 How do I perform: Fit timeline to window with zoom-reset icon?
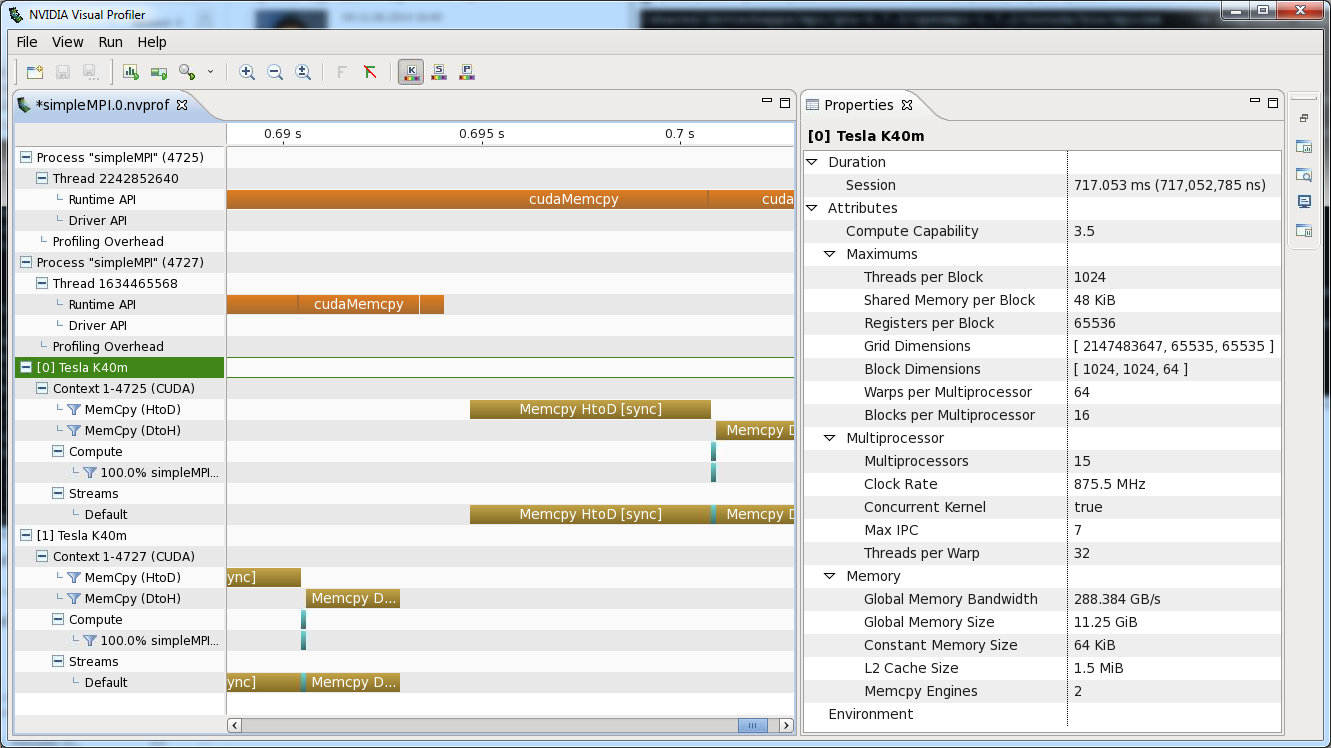(303, 72)
